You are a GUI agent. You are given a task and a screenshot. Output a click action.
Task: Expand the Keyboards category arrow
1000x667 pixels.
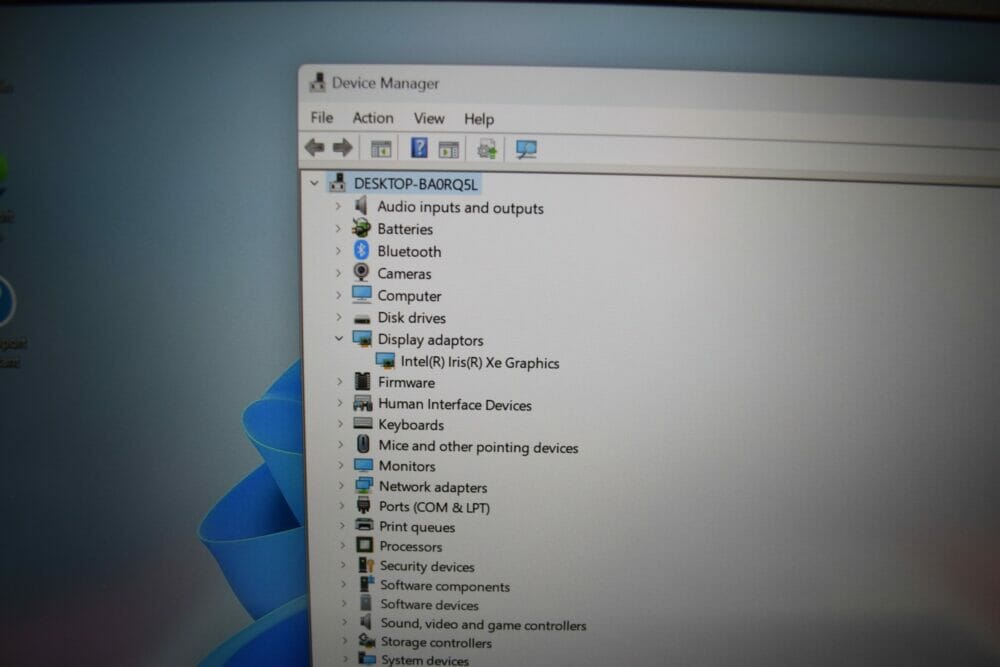341,423
